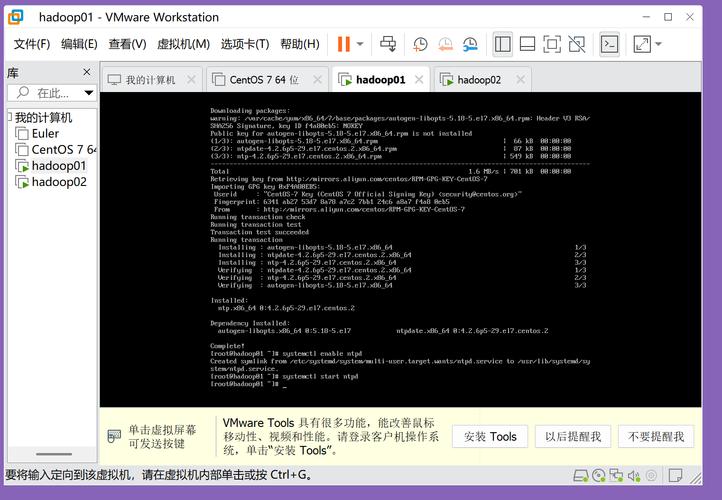Switch to the hadoop02 tab
Viewport: 722px width, 500px height.
click(x=479, y=80)
